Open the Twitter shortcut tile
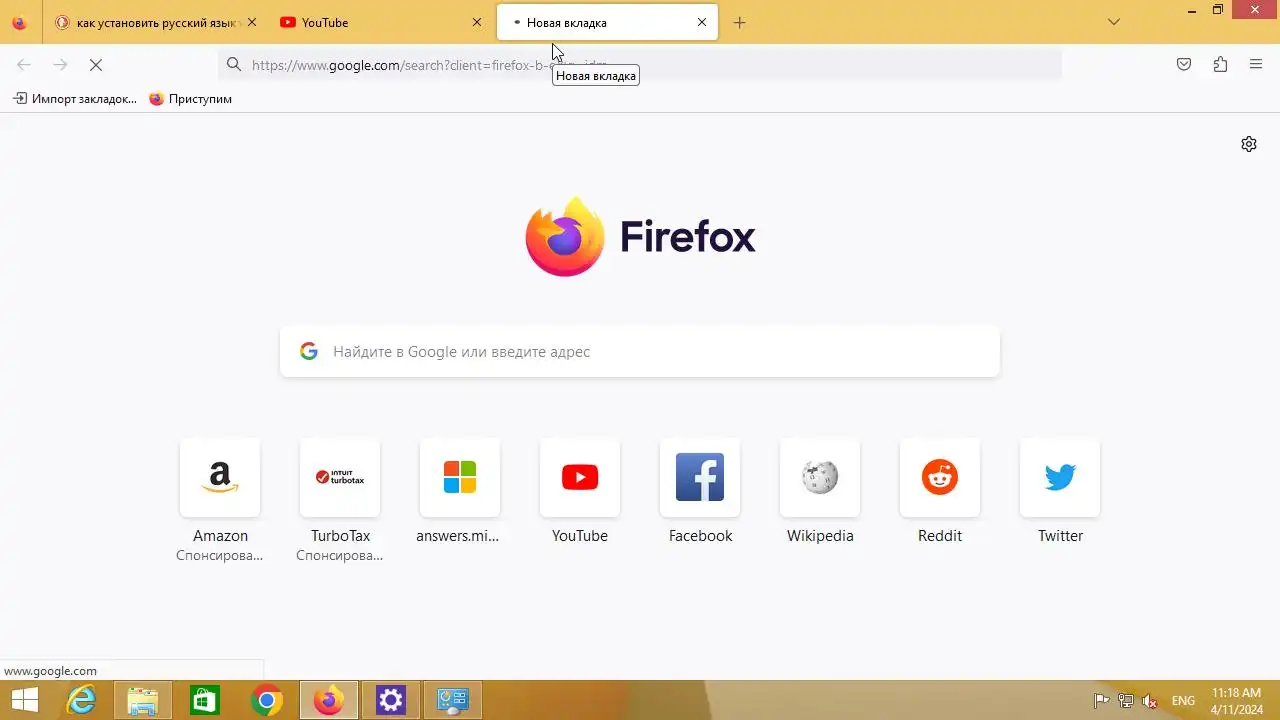The width and height of the screenshot is (1280, 720). point(1060,478)
